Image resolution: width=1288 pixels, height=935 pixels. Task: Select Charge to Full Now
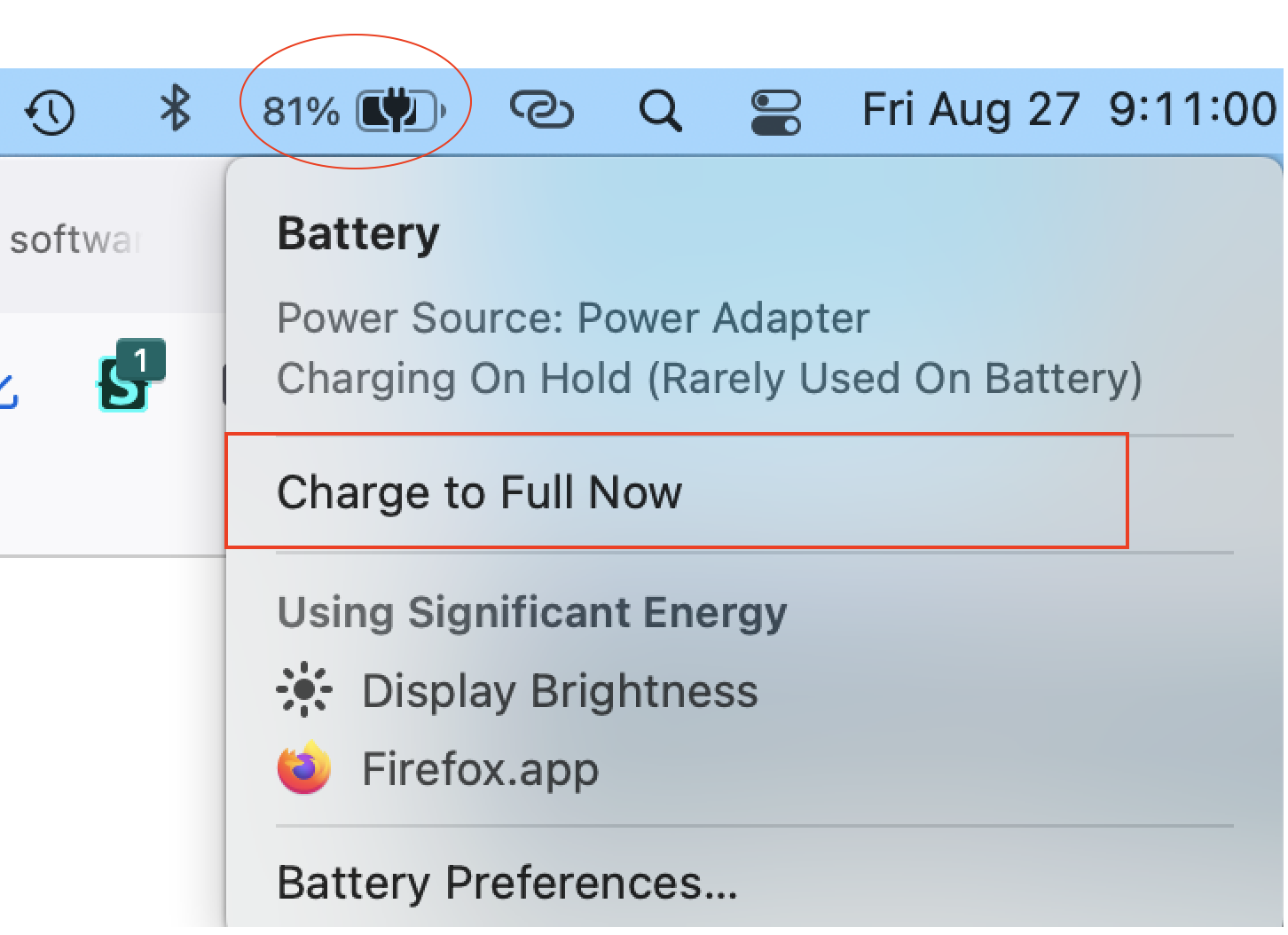(x=480, y=492)
